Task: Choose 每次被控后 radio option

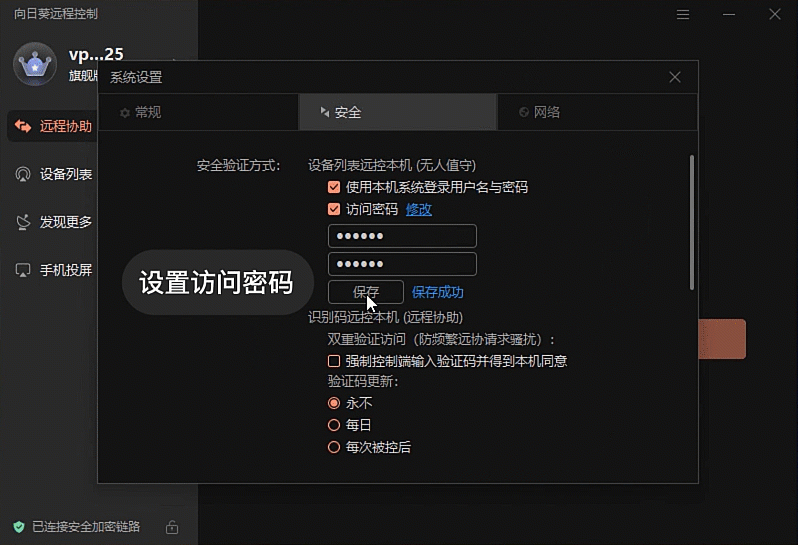Action: coord(334,447)
